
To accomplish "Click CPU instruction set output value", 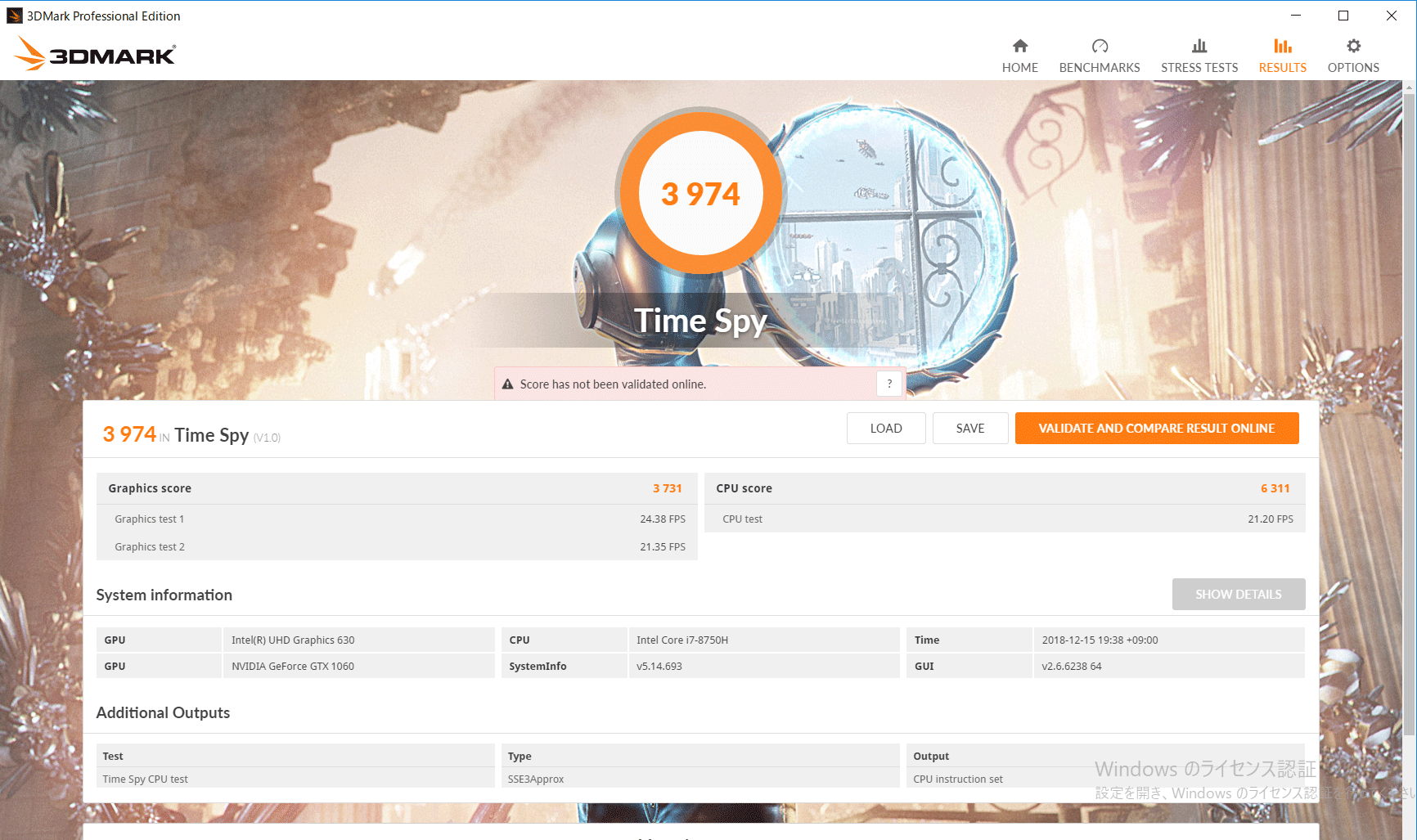I will [958, 779].
